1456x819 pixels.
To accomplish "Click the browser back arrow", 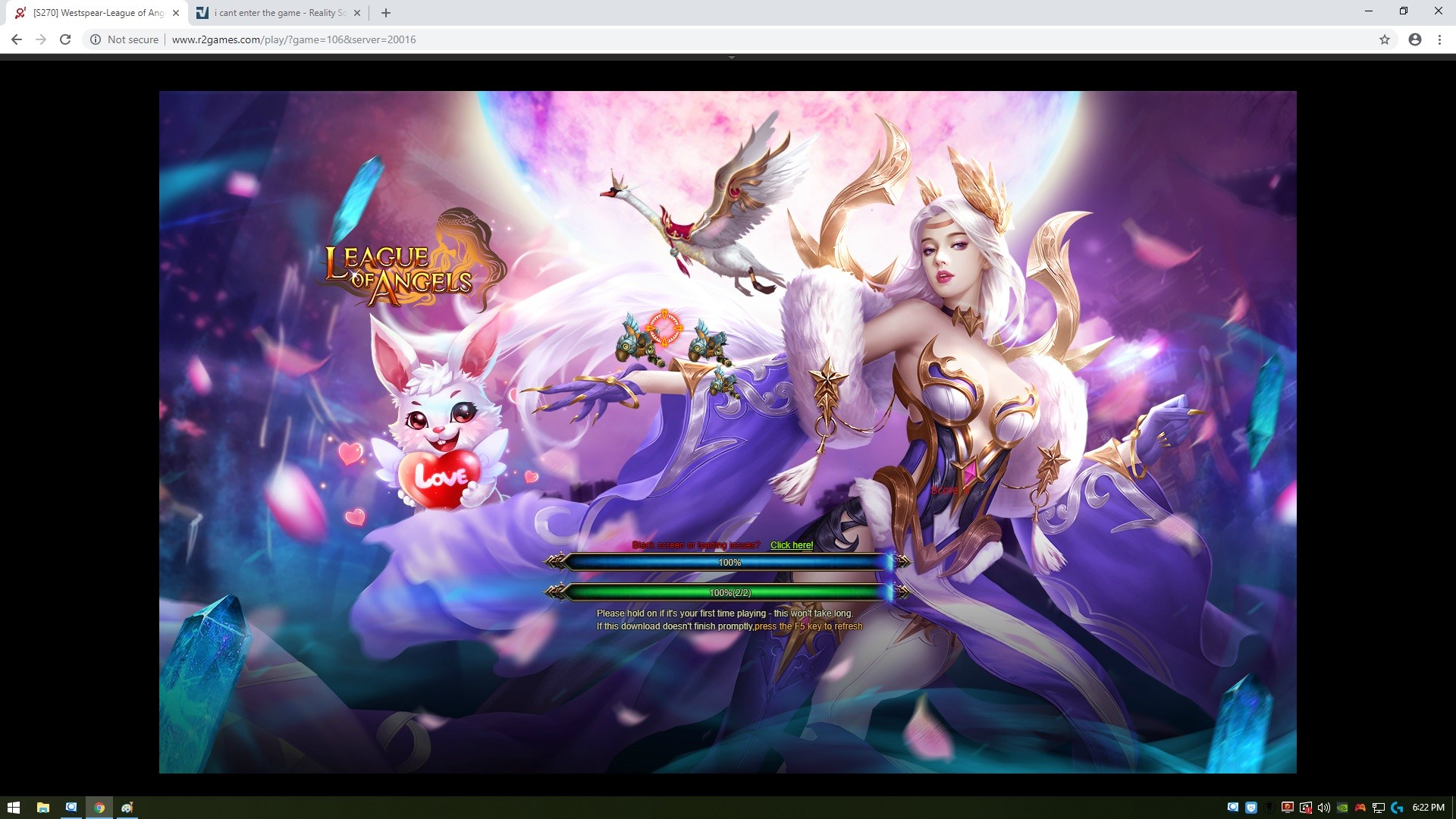I will point(17,39).
